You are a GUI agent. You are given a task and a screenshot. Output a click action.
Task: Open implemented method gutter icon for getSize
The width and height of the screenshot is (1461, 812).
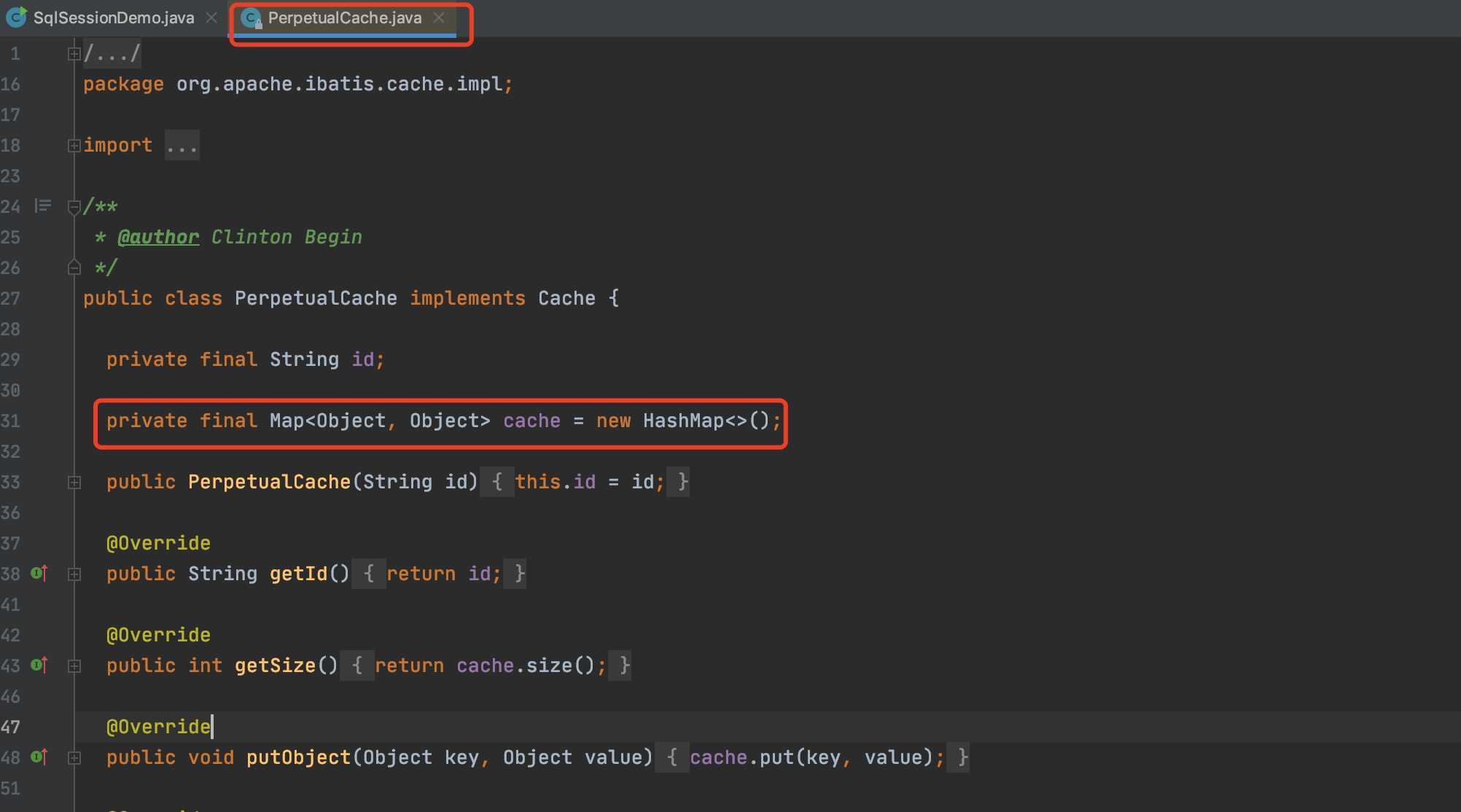(x=39, y=665)
